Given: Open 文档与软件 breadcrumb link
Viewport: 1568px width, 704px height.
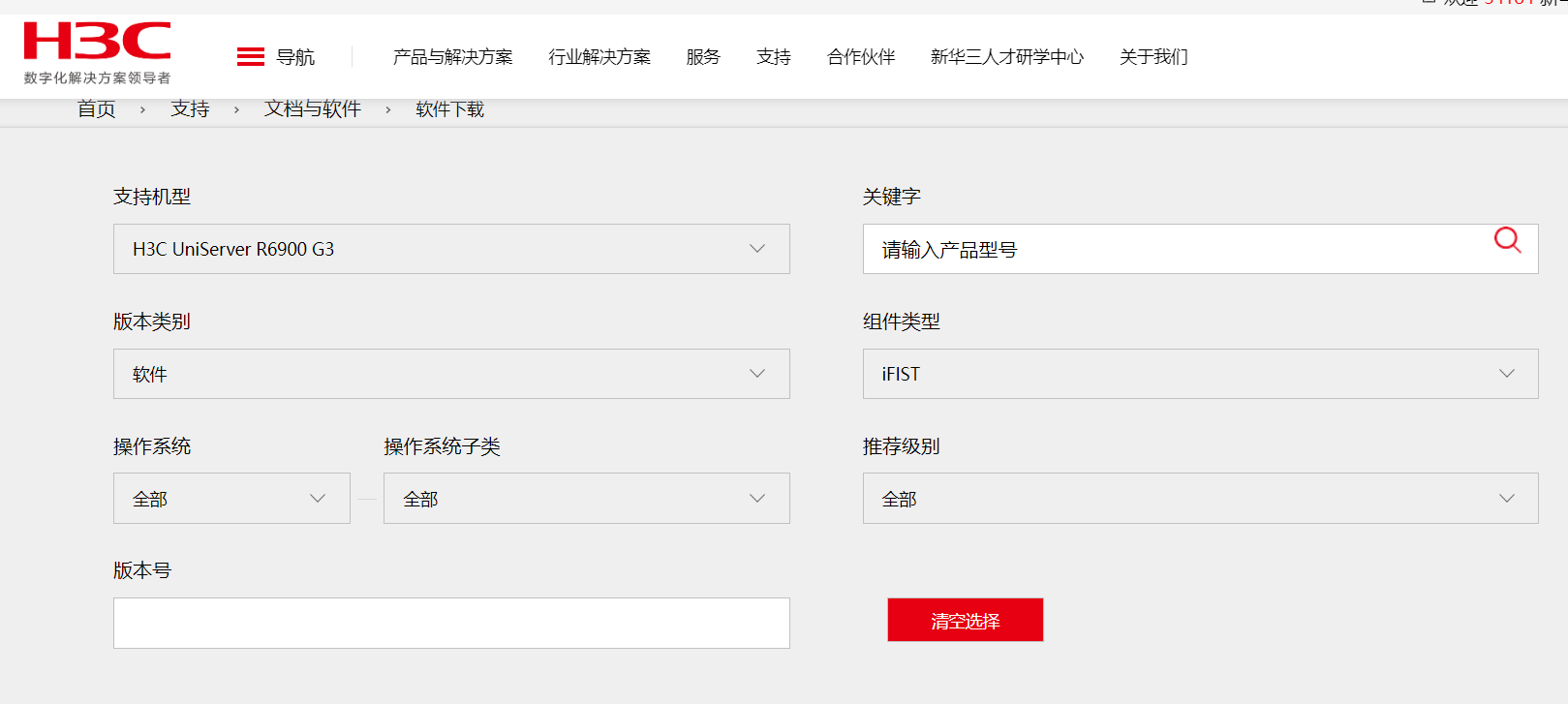Looking at the screenshot, I should tap(313, 109).
